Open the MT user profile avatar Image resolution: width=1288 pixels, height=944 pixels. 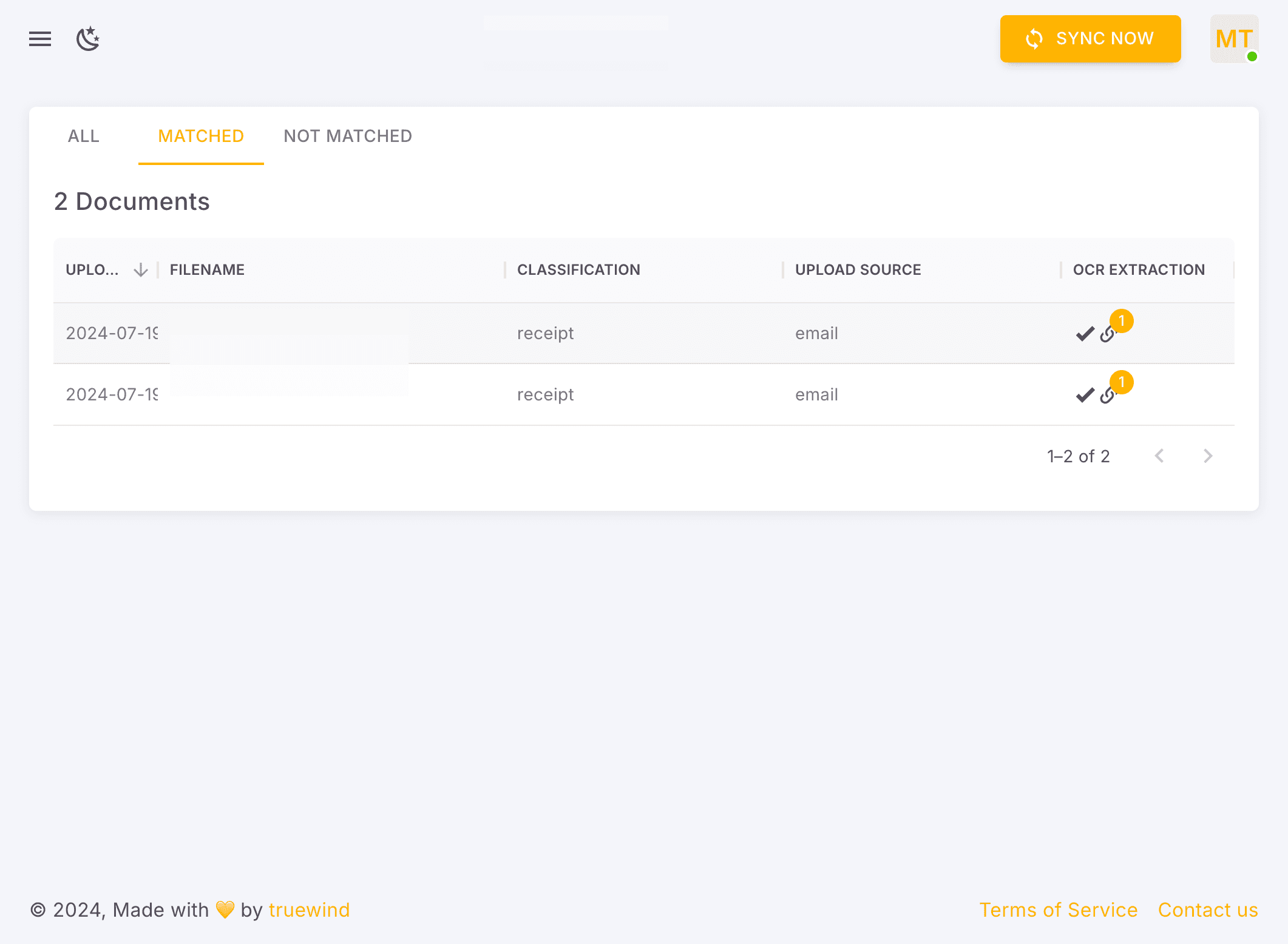(1233, 39)
